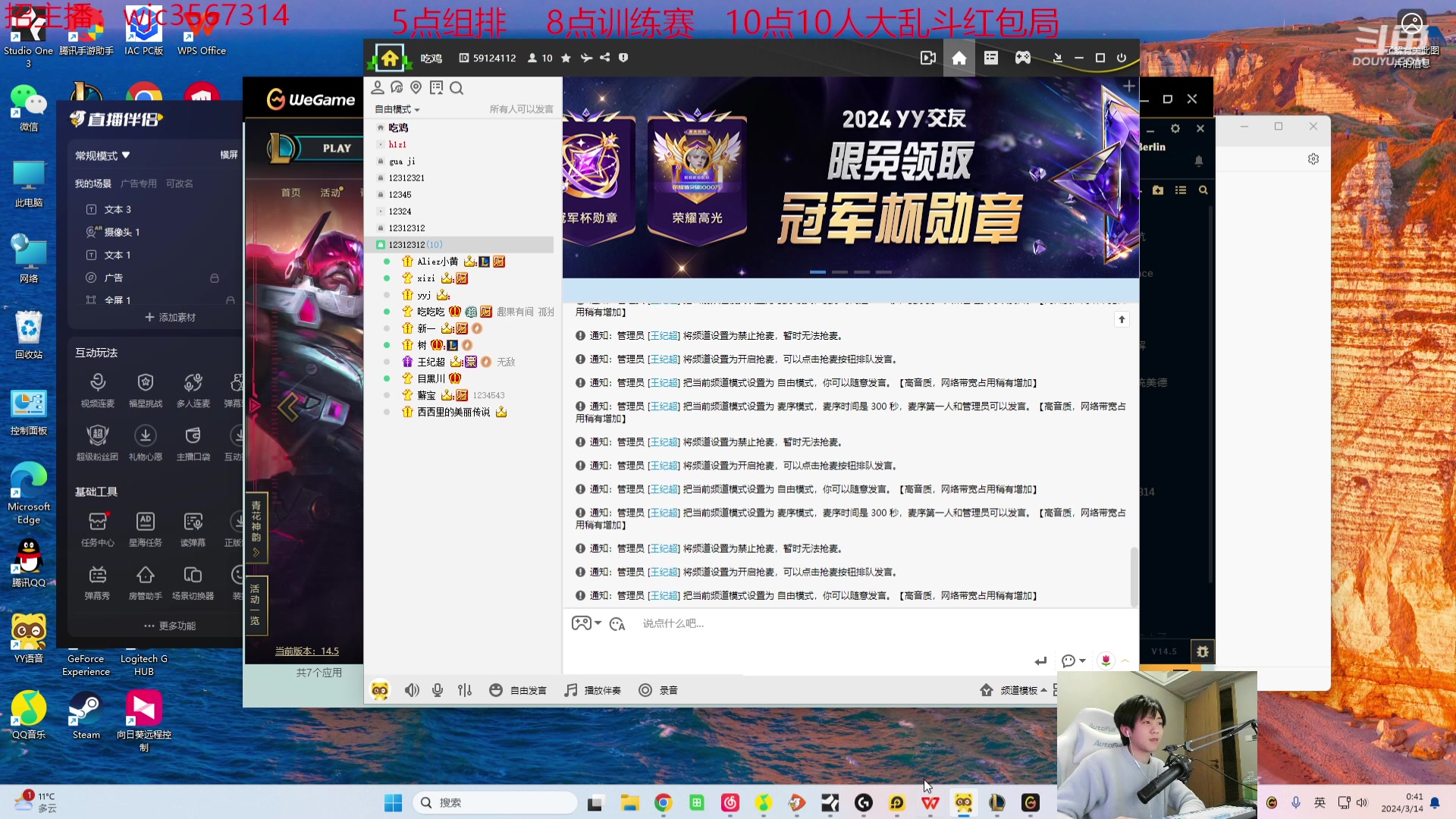Click 更多功能 more functions link
The image size is (1456, 819).
[x=170, y=626]
